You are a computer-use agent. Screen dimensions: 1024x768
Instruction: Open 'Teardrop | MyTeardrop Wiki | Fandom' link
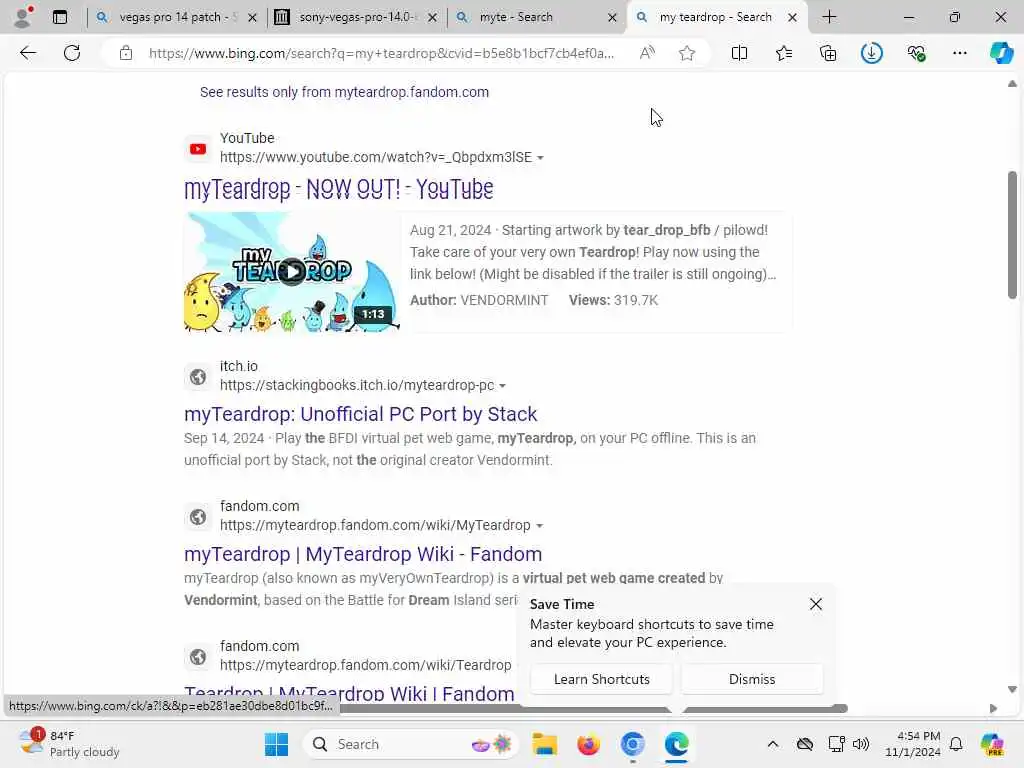(349, 693)
